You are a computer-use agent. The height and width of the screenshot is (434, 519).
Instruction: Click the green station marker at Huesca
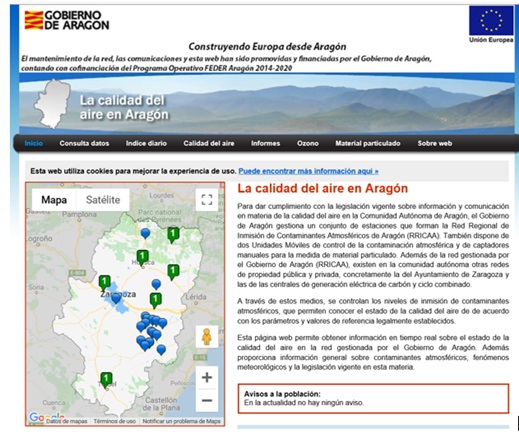[x=142, y=258]
